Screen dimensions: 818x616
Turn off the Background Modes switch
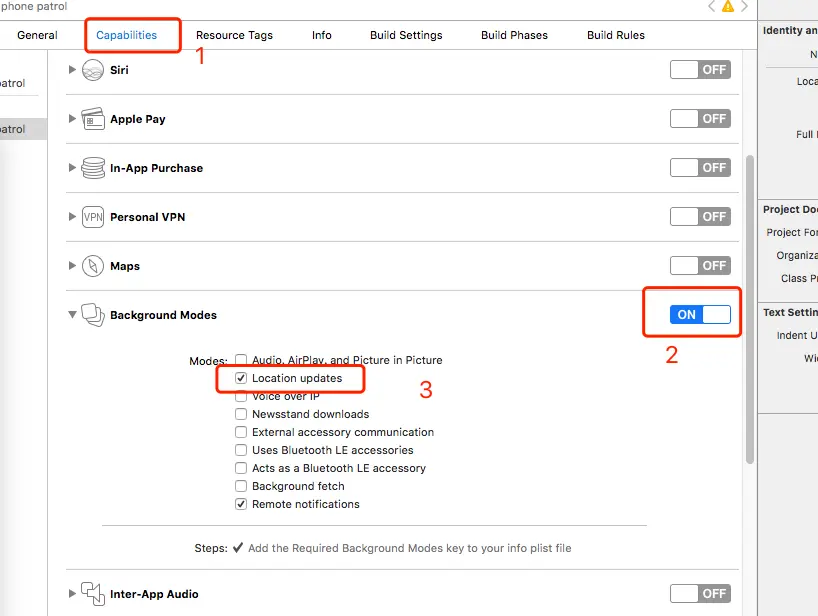(700, 314)
